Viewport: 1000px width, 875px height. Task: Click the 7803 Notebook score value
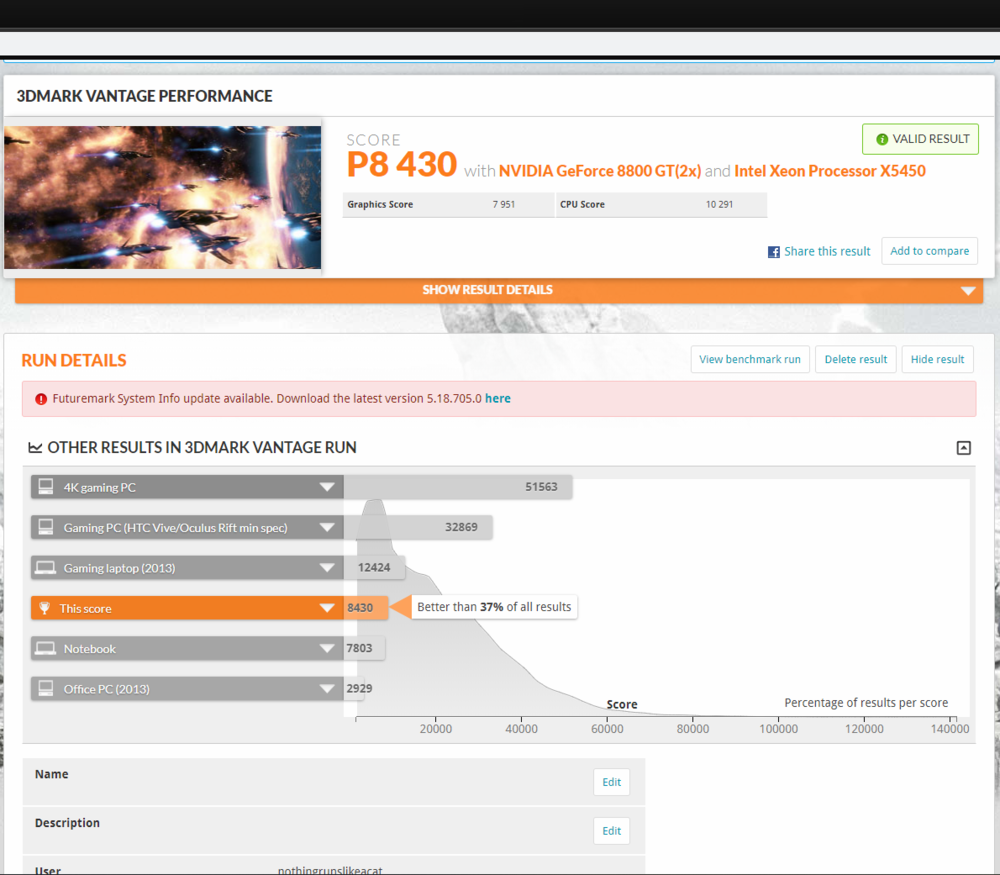click(x=359, y=648)
